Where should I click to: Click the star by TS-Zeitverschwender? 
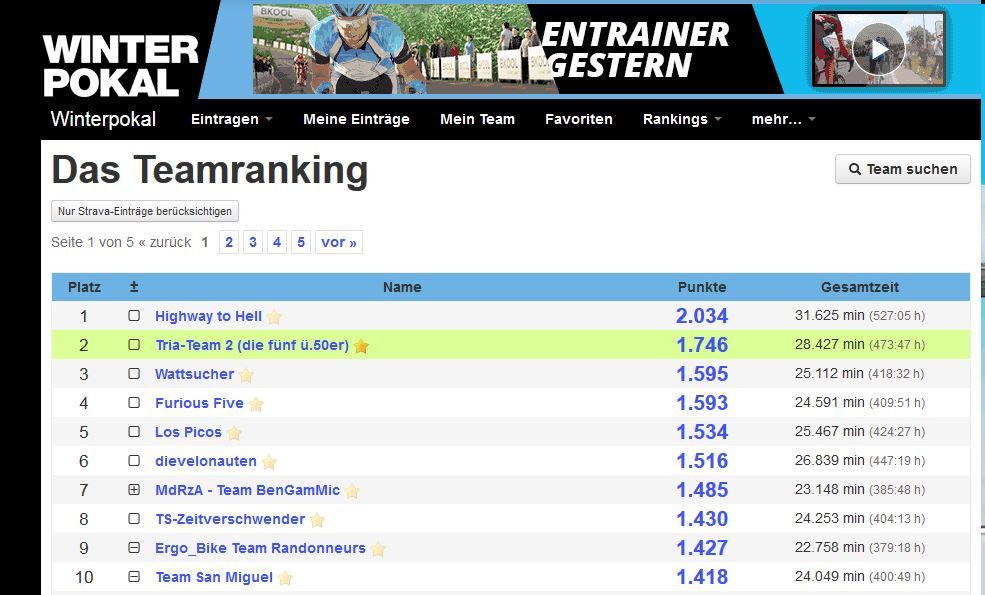[317, 520]
